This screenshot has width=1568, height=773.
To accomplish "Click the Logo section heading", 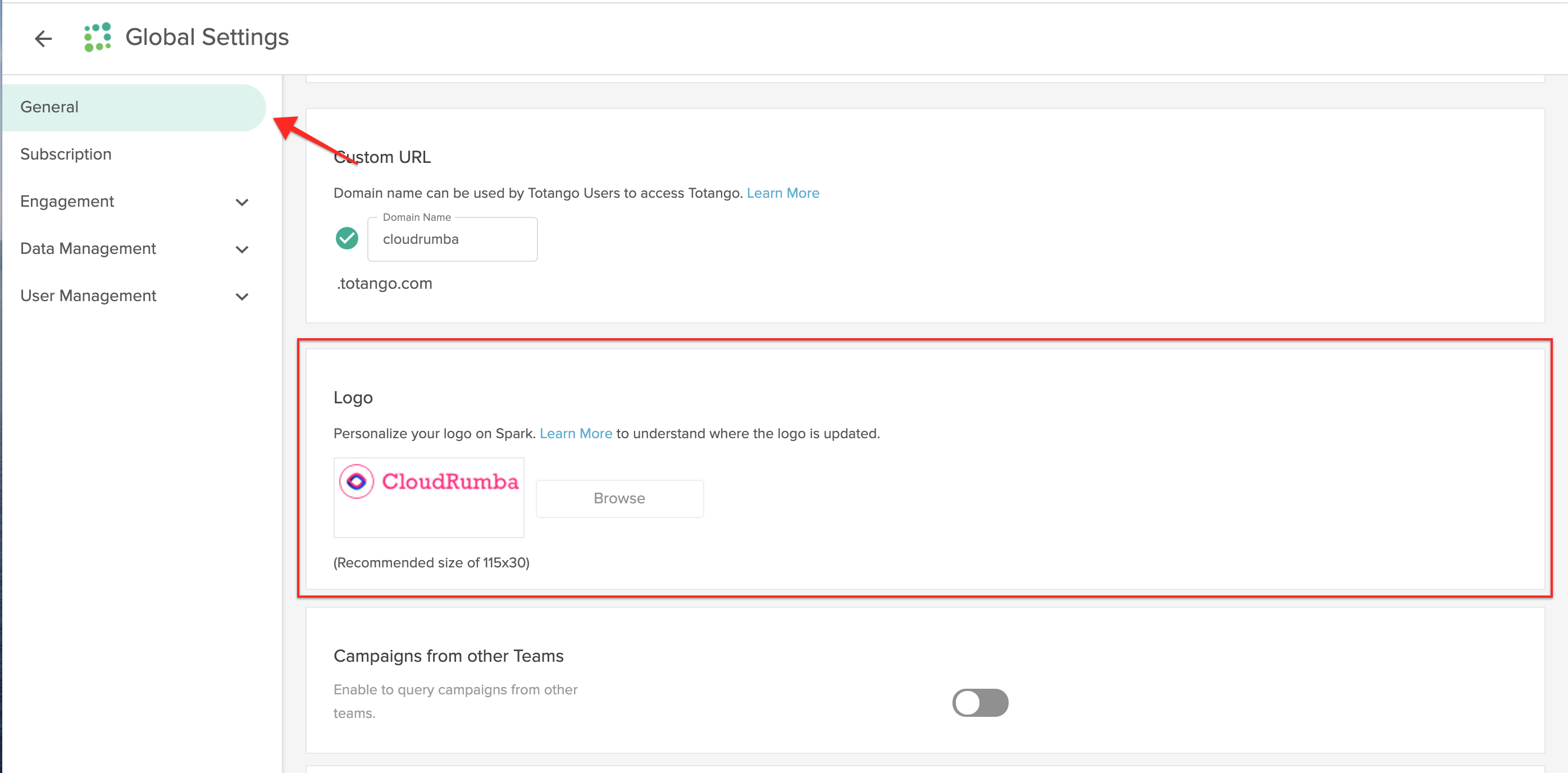I will pyautogui.click(x=353, y=398).
